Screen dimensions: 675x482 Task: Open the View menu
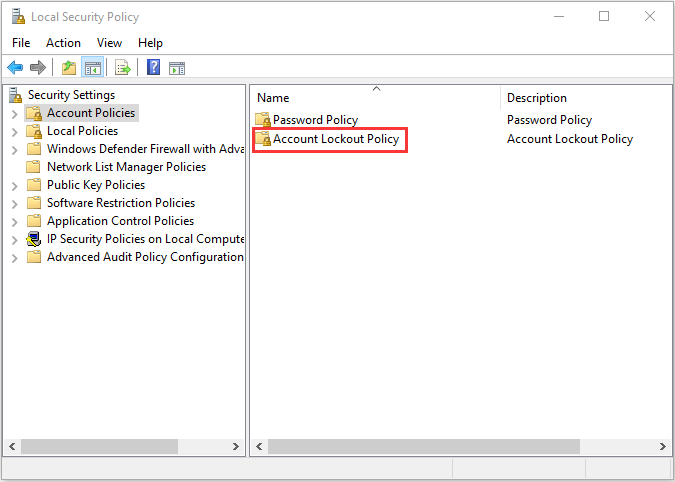click(x=109, y=43)
